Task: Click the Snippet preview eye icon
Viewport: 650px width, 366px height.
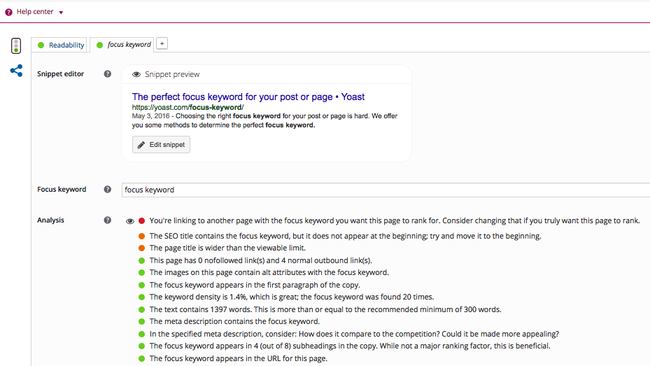Action: click(136, 75)
